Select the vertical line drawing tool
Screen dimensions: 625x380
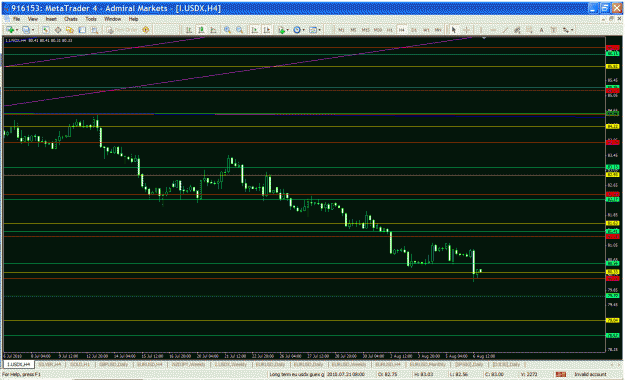click(x=481, y=30)
